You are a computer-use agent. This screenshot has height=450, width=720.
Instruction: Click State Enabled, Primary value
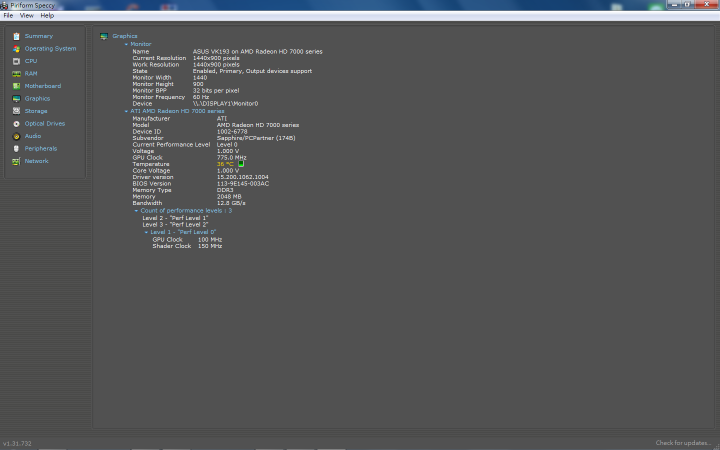pos(253,71)
